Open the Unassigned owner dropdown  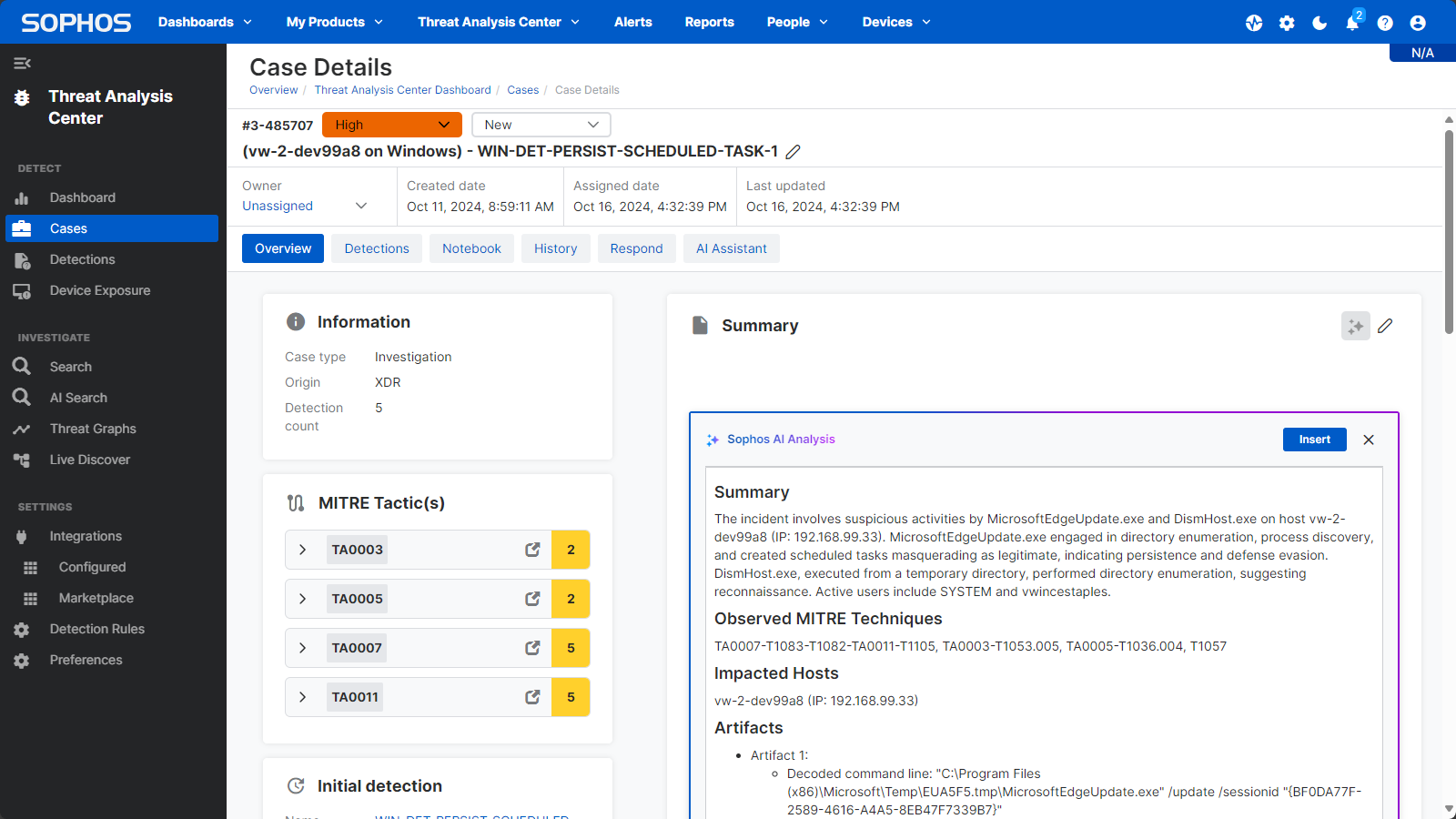coord(305,206)
